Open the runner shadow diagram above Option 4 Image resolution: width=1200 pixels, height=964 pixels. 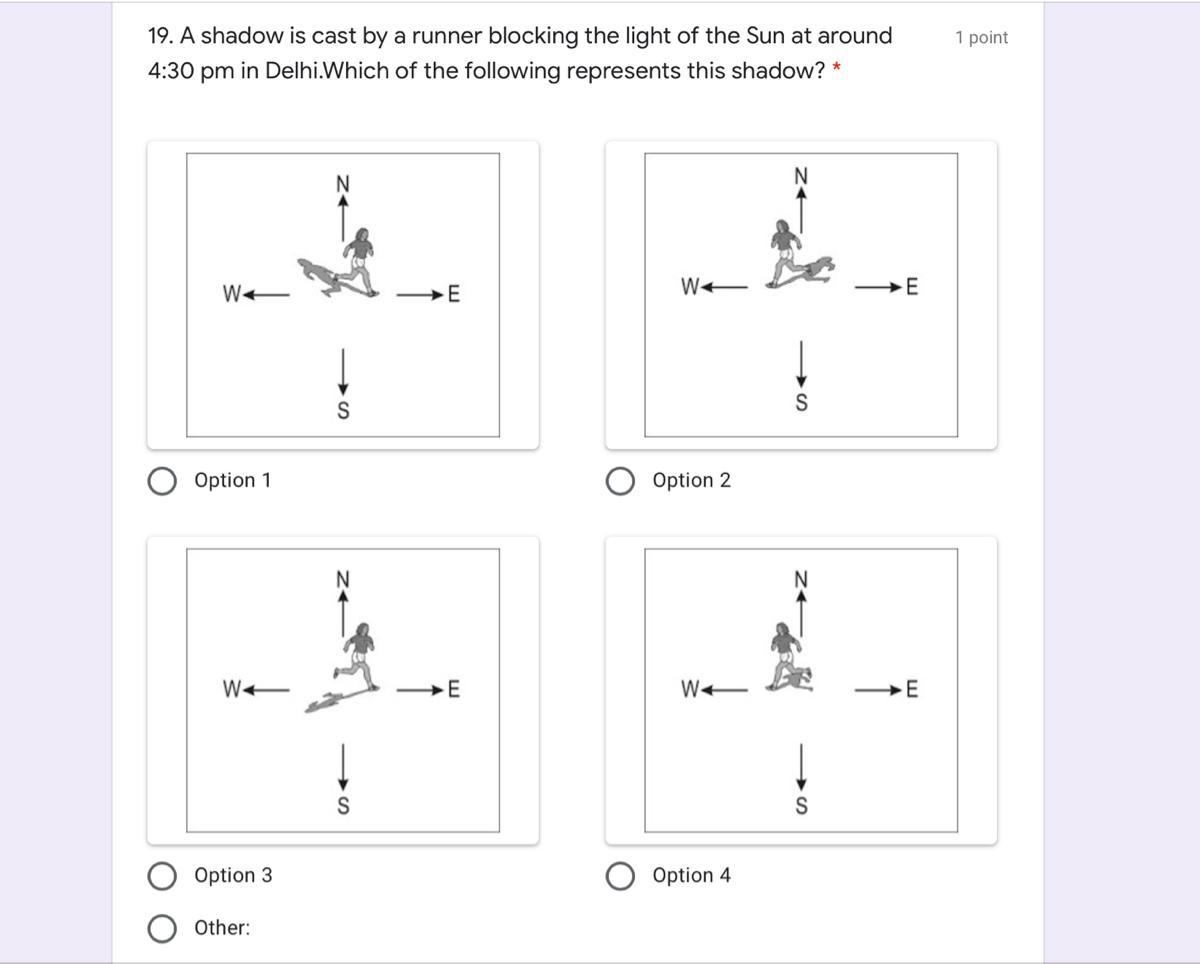click(x=800, y=690)
